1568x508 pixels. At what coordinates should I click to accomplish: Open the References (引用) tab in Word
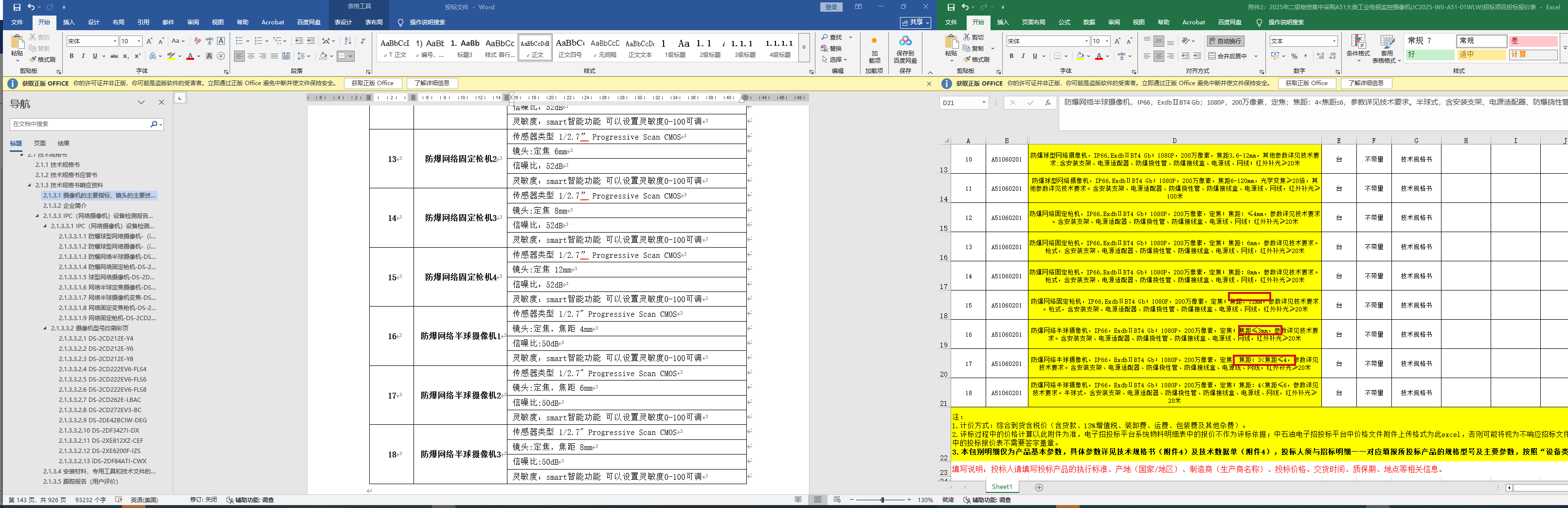[143, 22]
